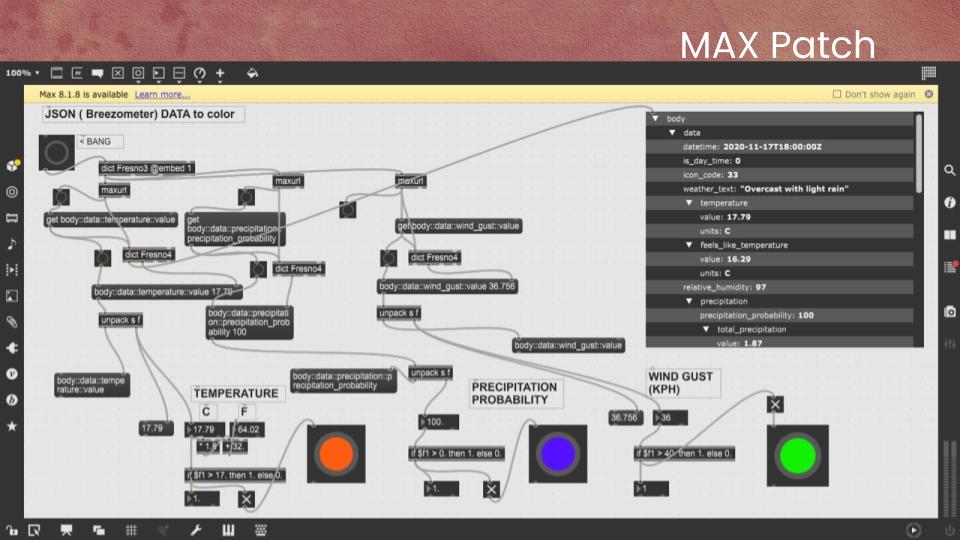Click the purple precipitation color light
The height and width of the screenshot is (540, 960).
[558, 454]
